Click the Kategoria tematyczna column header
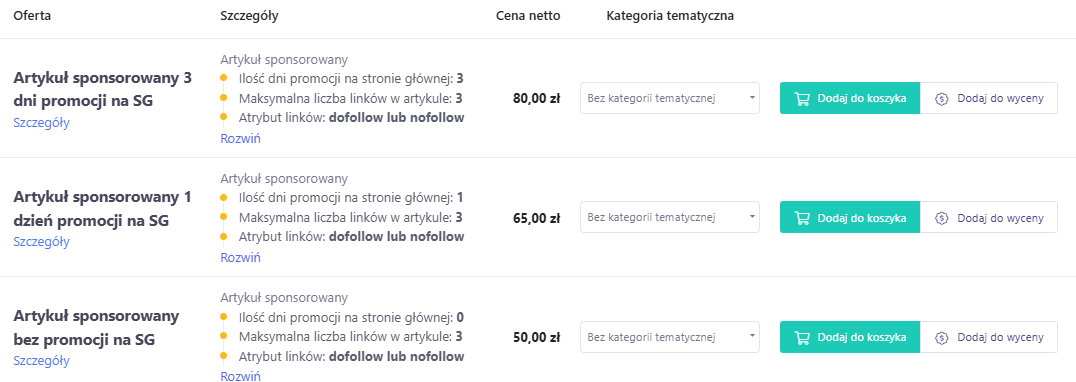Image resolution: width=1076 pixels, height=382 pixels. click(670, 16)
